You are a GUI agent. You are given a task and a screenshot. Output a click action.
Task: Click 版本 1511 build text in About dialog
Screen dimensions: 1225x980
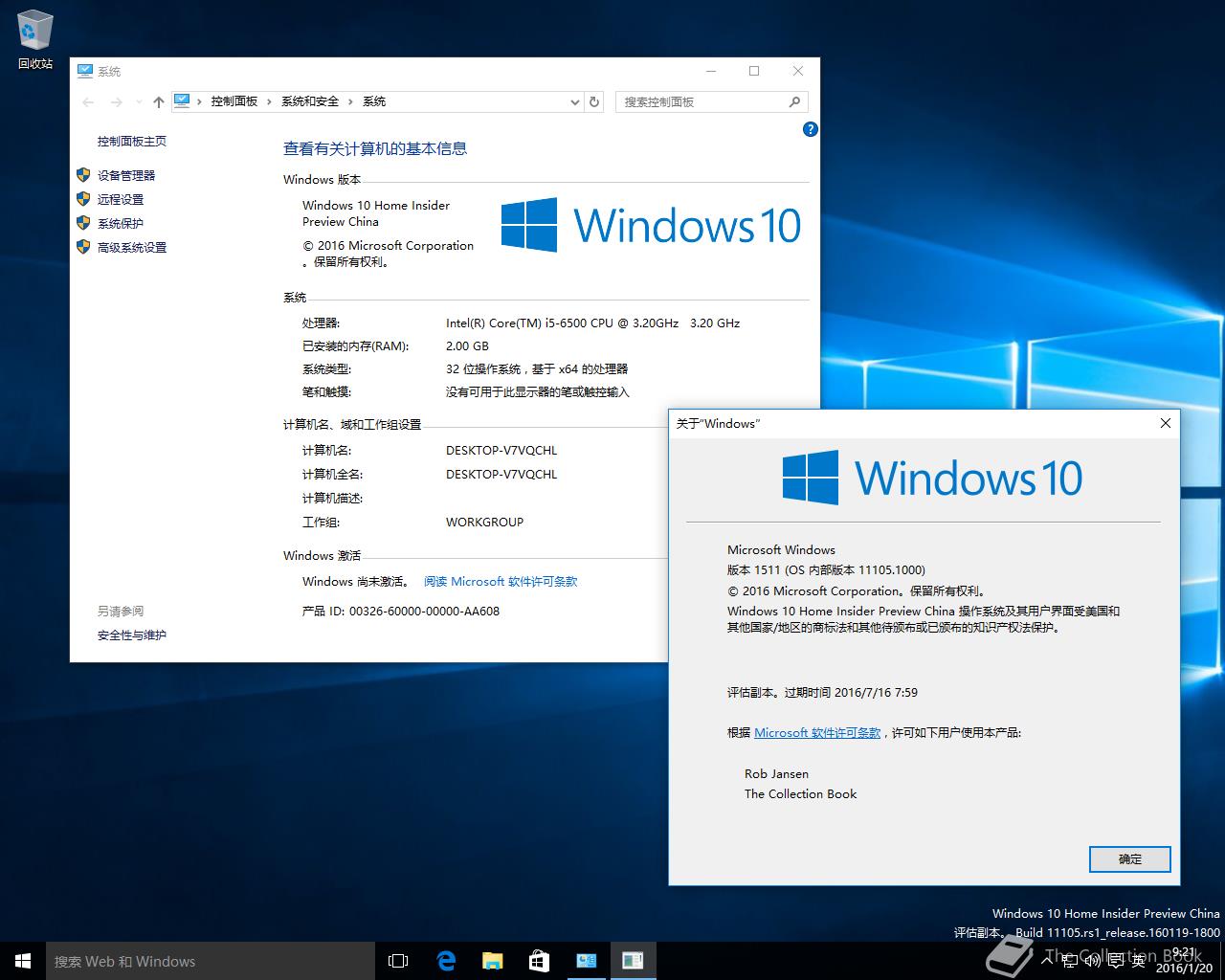(x=826, y=570)
